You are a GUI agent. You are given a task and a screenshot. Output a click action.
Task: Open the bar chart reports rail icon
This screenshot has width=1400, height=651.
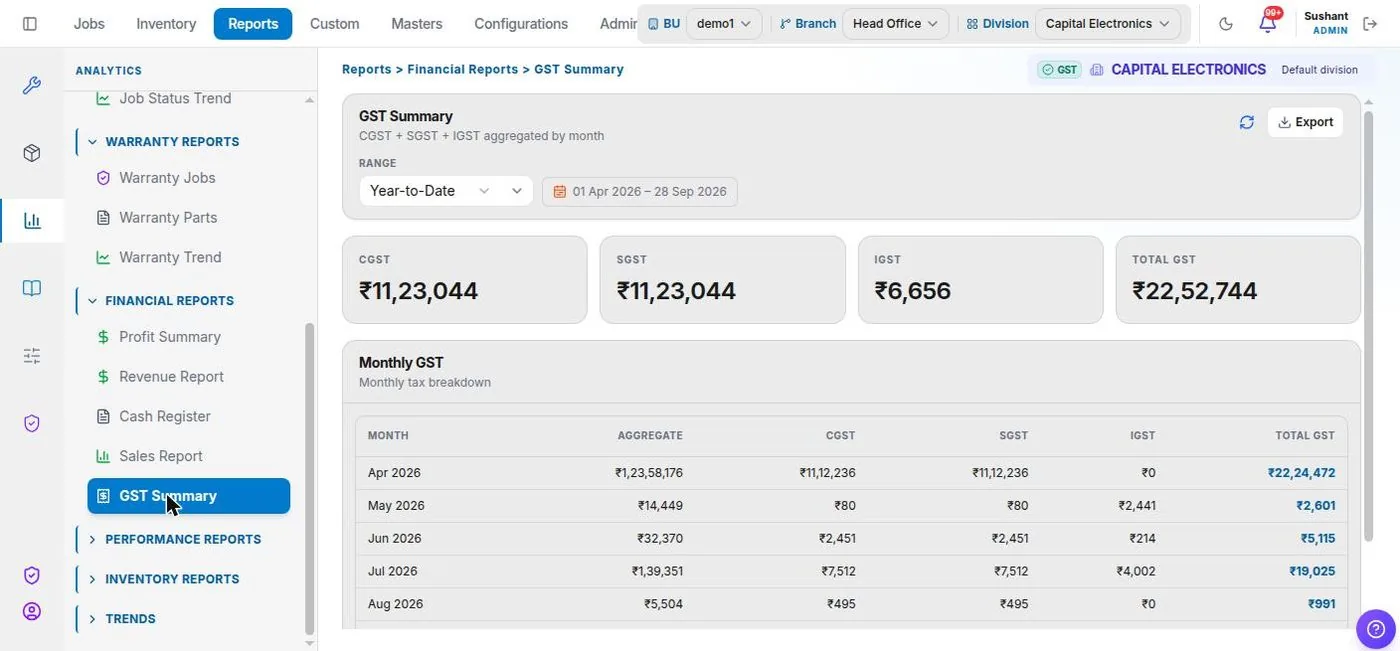click(32, 221)
